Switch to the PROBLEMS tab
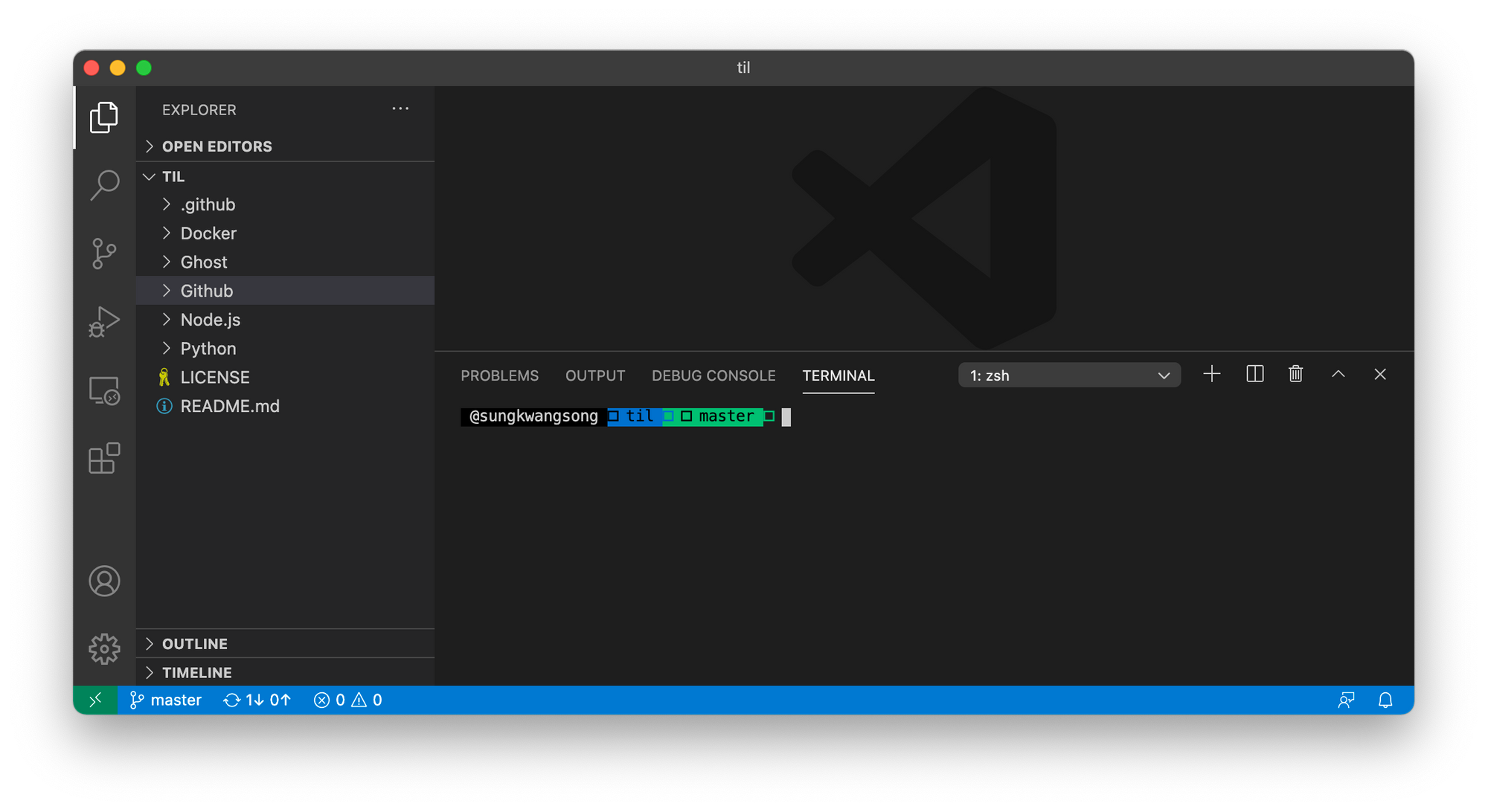Viewport: 1488px width, 812px height. (499, 376)
